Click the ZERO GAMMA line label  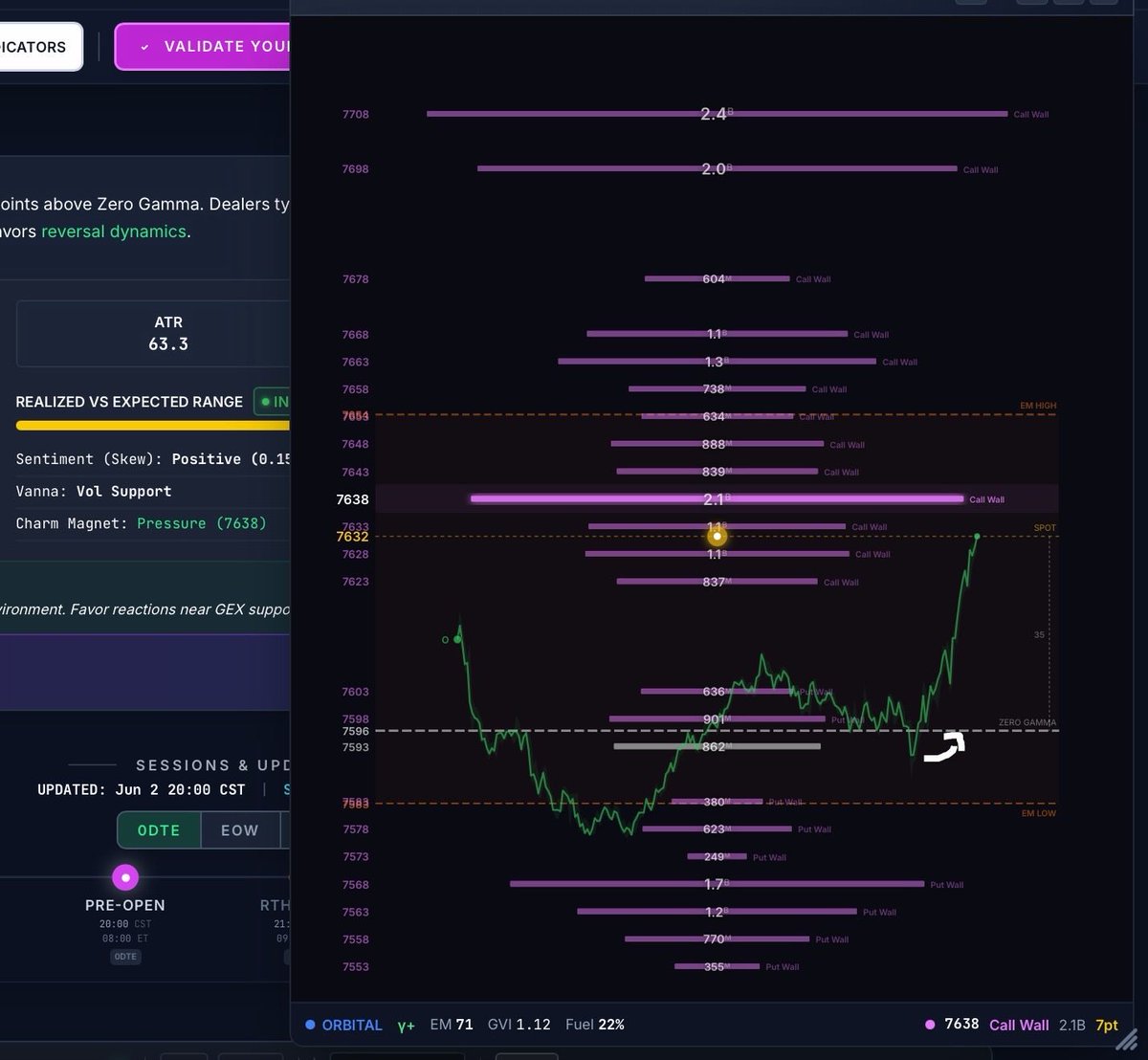pos(1027,722)
